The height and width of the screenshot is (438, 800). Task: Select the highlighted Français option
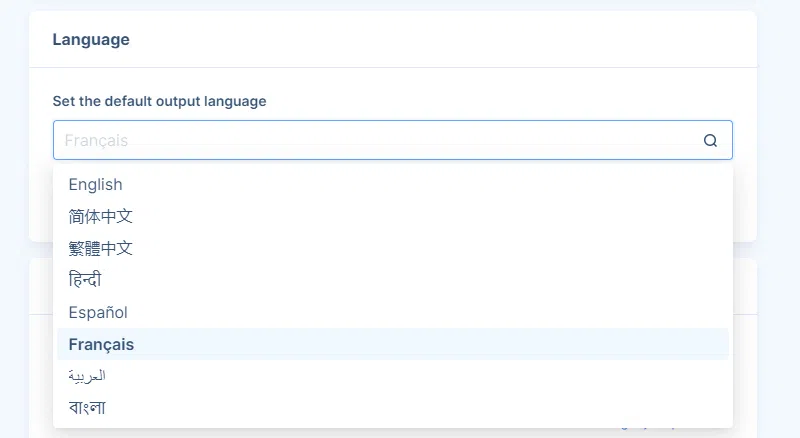101,344
